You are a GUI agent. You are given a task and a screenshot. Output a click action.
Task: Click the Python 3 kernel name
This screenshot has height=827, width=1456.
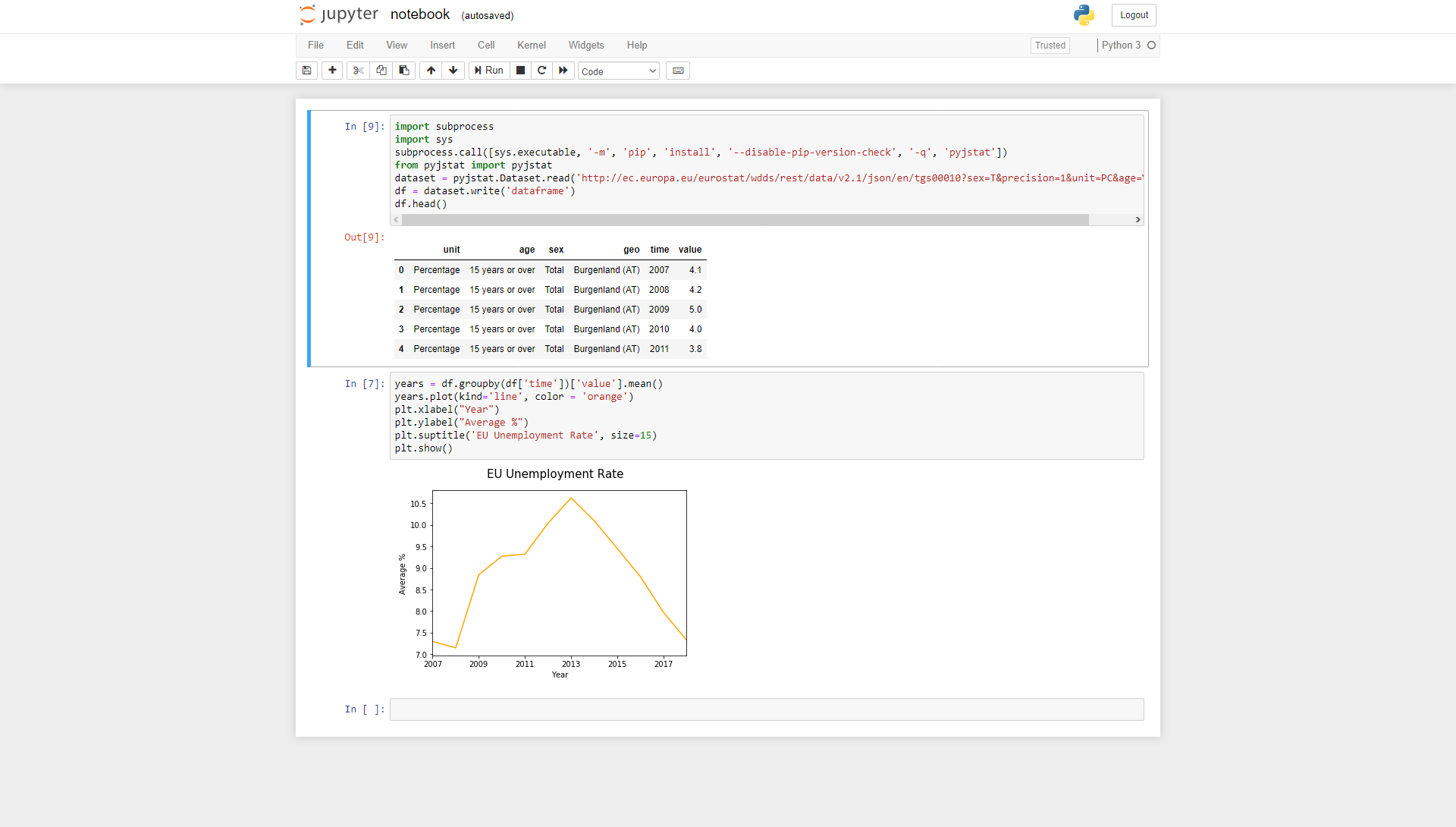pyautogui.click(x=1121, y=46)
